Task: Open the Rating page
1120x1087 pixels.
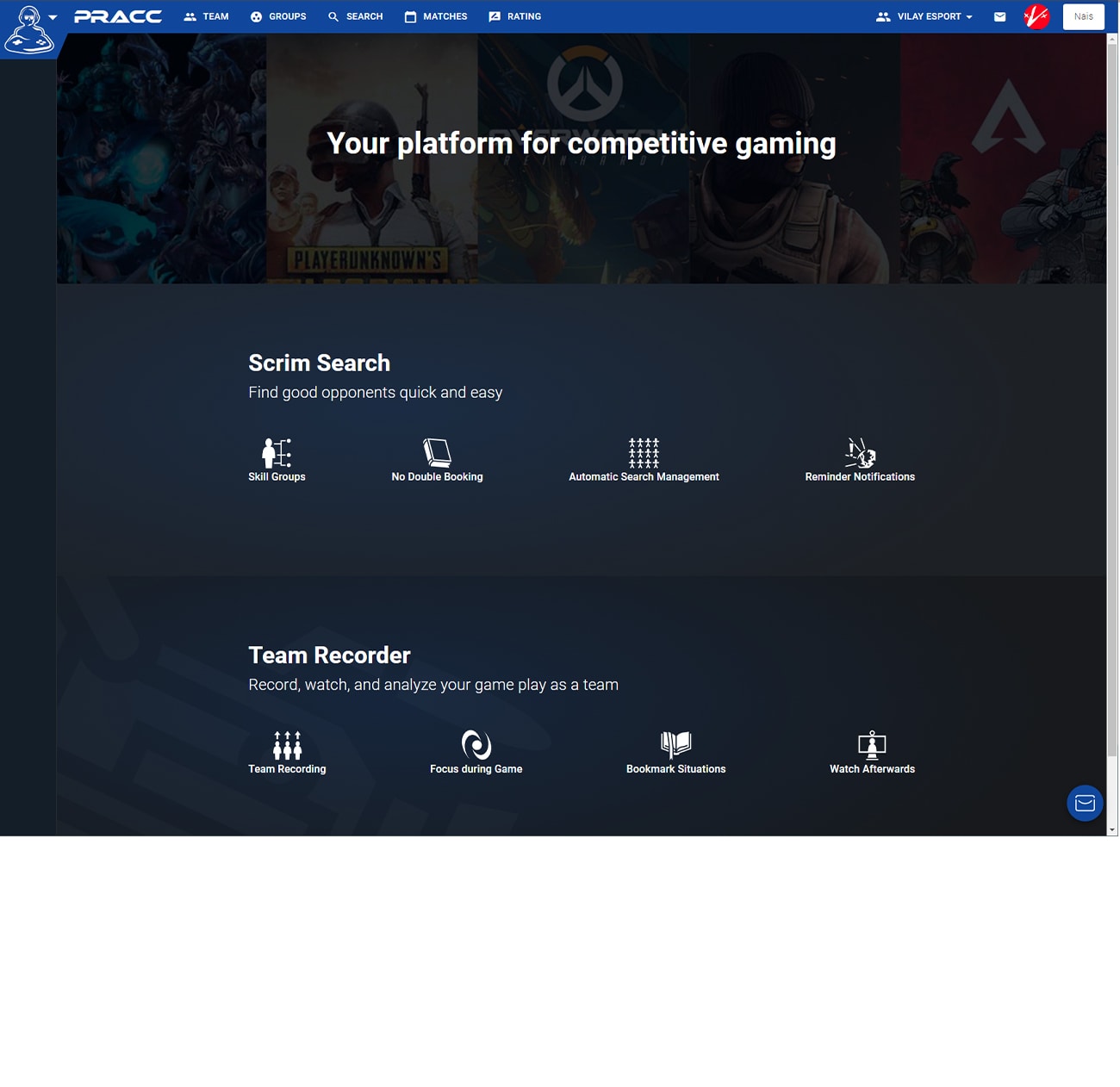Action: coord(515,17)
